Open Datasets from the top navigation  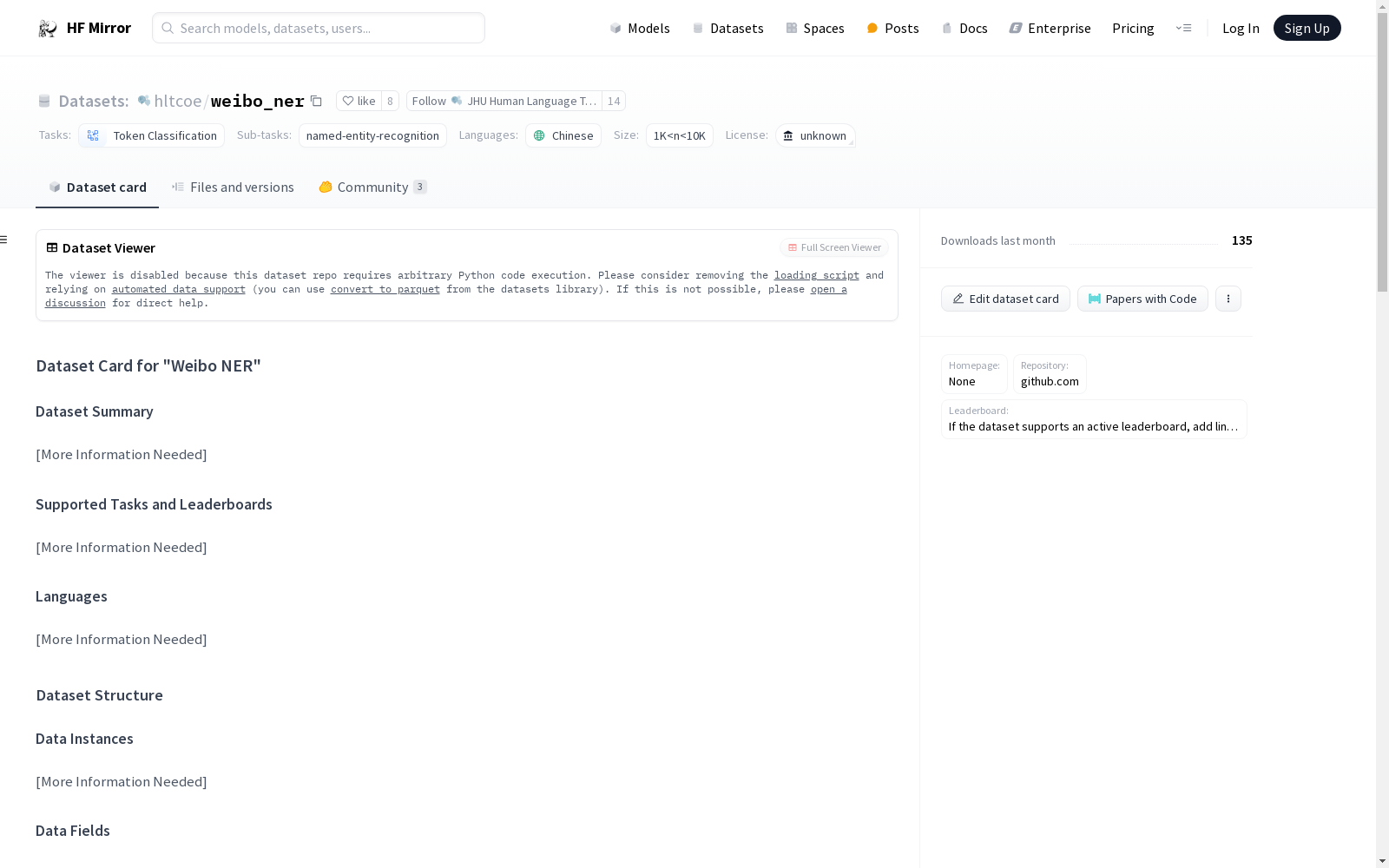coord(727,28)
